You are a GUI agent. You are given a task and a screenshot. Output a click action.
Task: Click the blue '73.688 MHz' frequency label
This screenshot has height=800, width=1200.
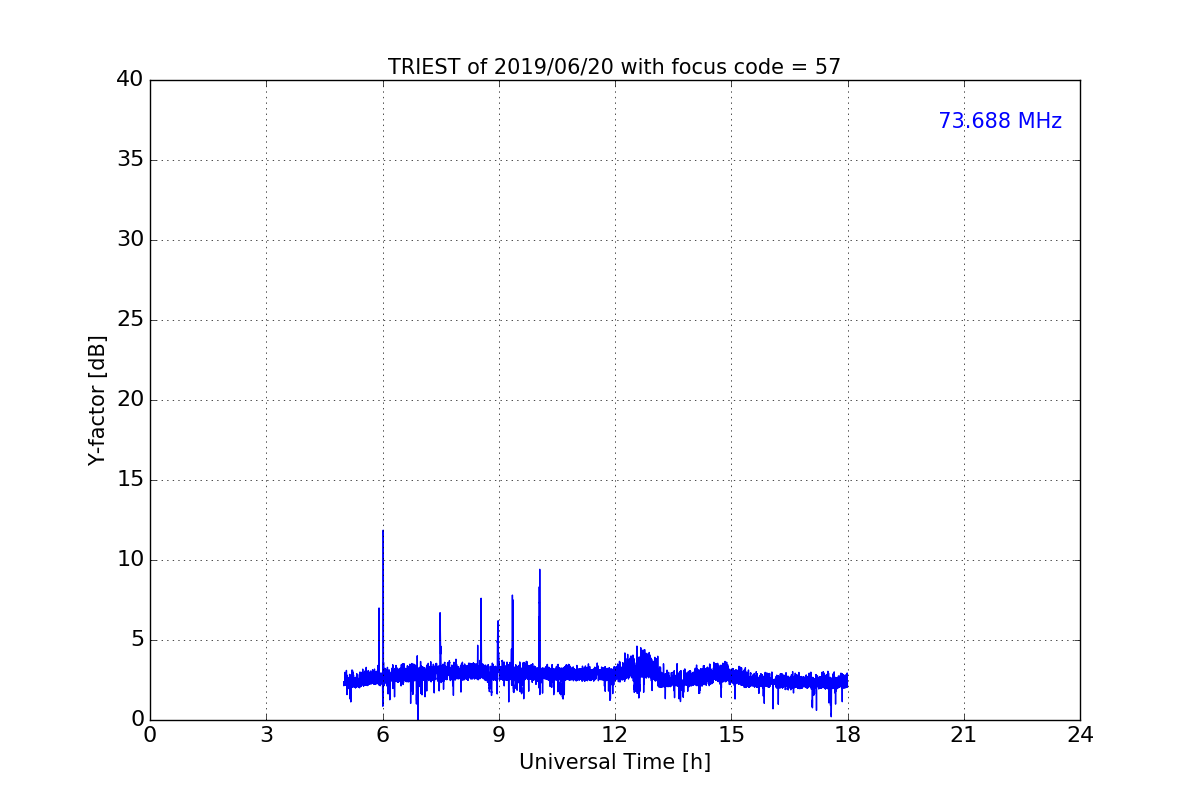point(1000,121)
